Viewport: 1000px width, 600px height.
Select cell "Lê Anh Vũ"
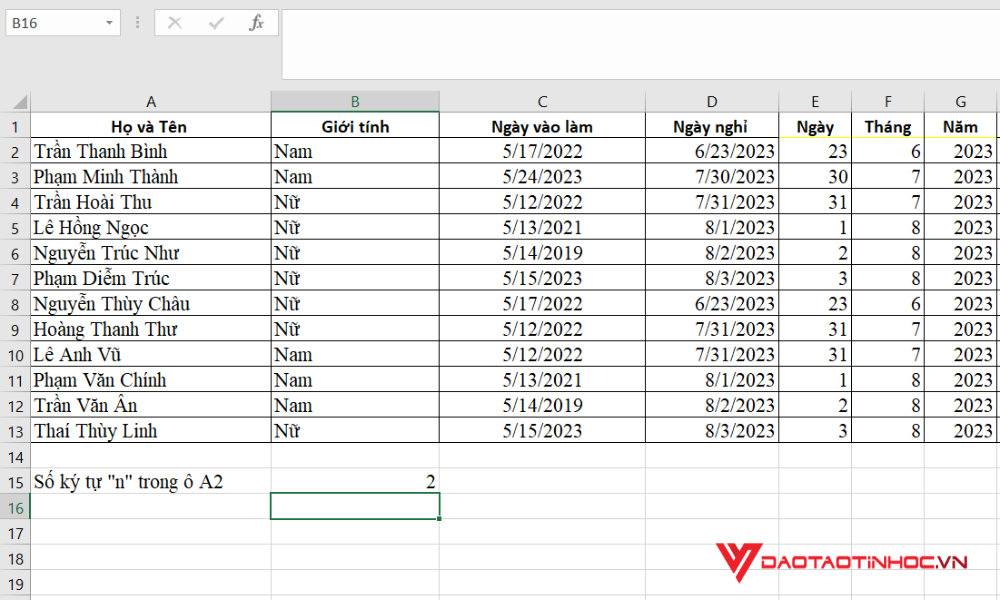151,355
